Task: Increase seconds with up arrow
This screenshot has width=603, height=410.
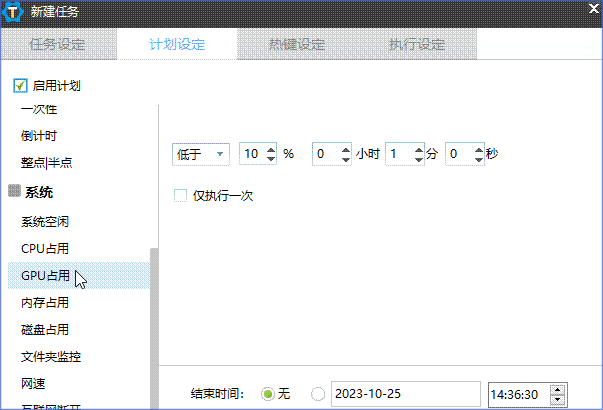Action: pos(479,150)
